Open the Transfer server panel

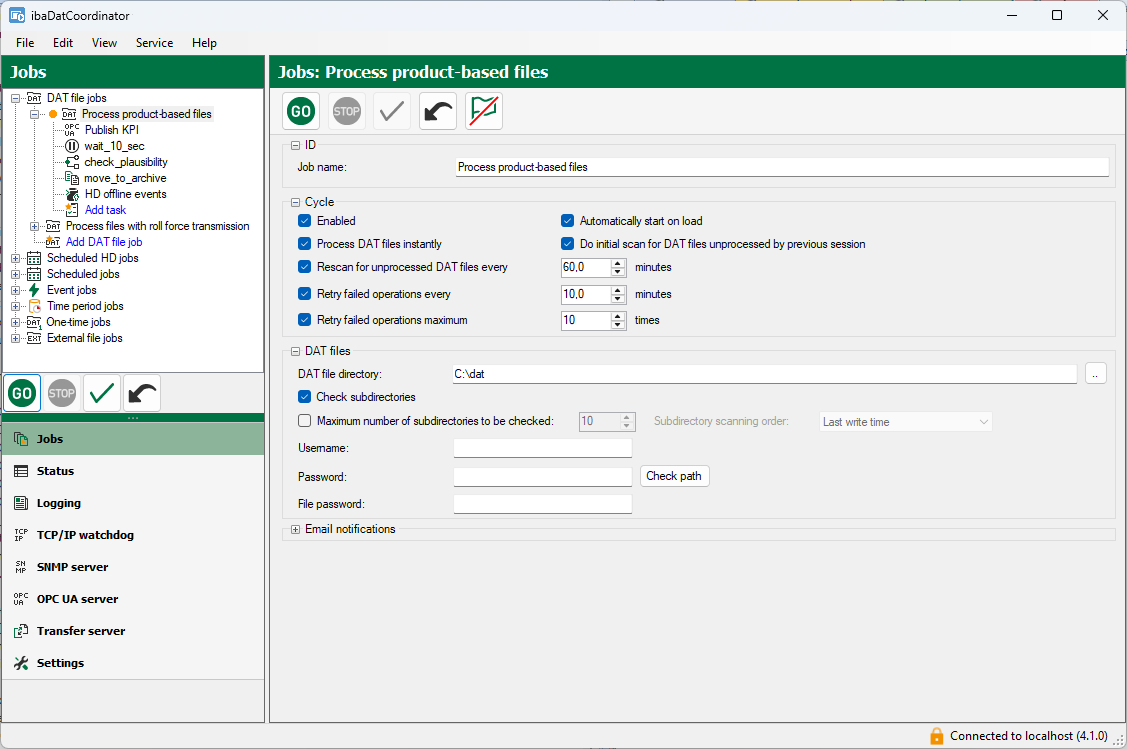[133, 631]
